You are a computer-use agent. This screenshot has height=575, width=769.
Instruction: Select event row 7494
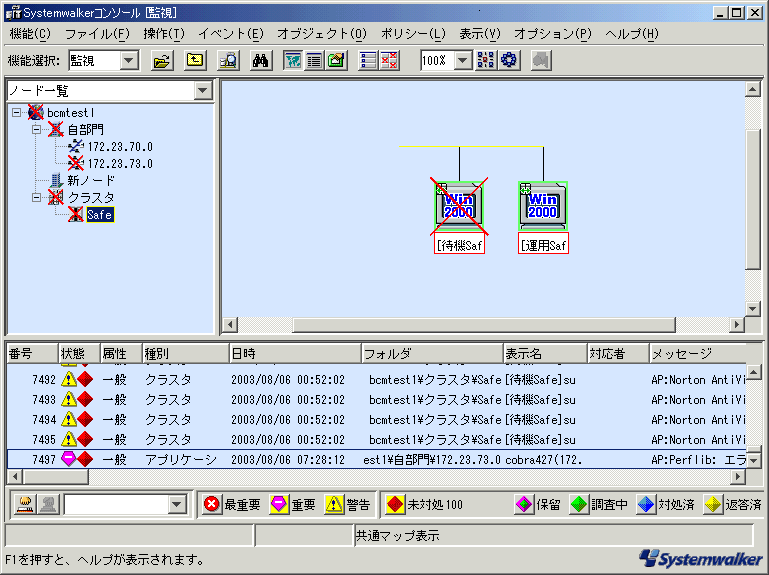(377, 420)
